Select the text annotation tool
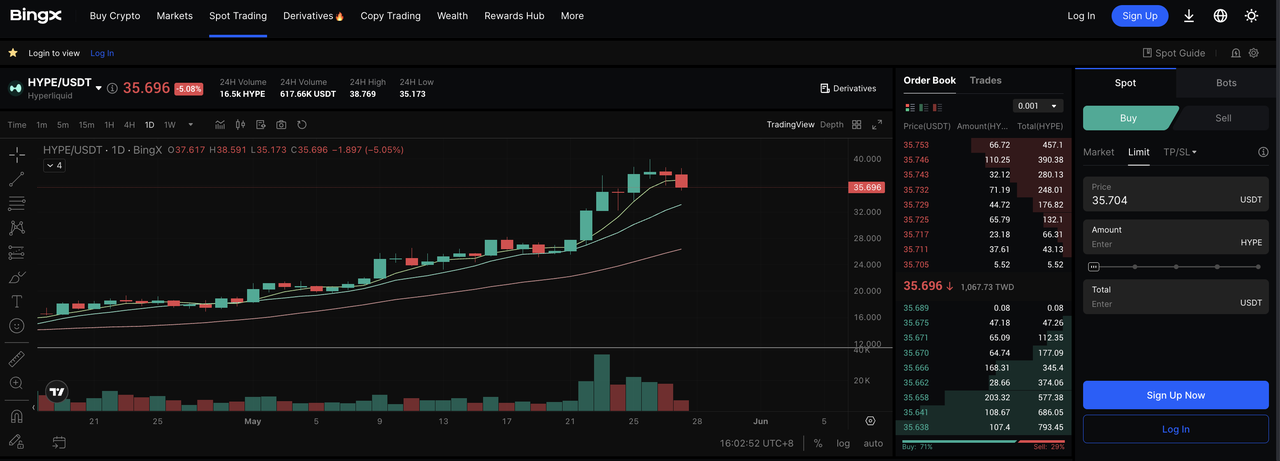Viewport: 1280px width, 461px height. coord(17,301)
